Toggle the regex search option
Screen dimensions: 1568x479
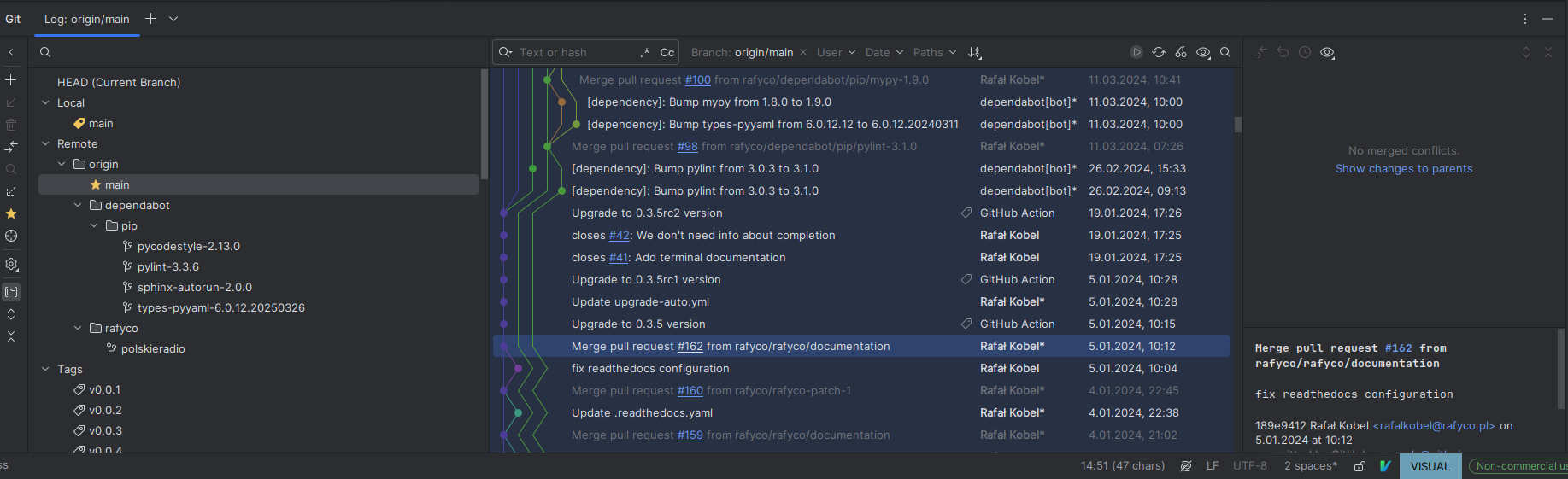tap(645, 52)
